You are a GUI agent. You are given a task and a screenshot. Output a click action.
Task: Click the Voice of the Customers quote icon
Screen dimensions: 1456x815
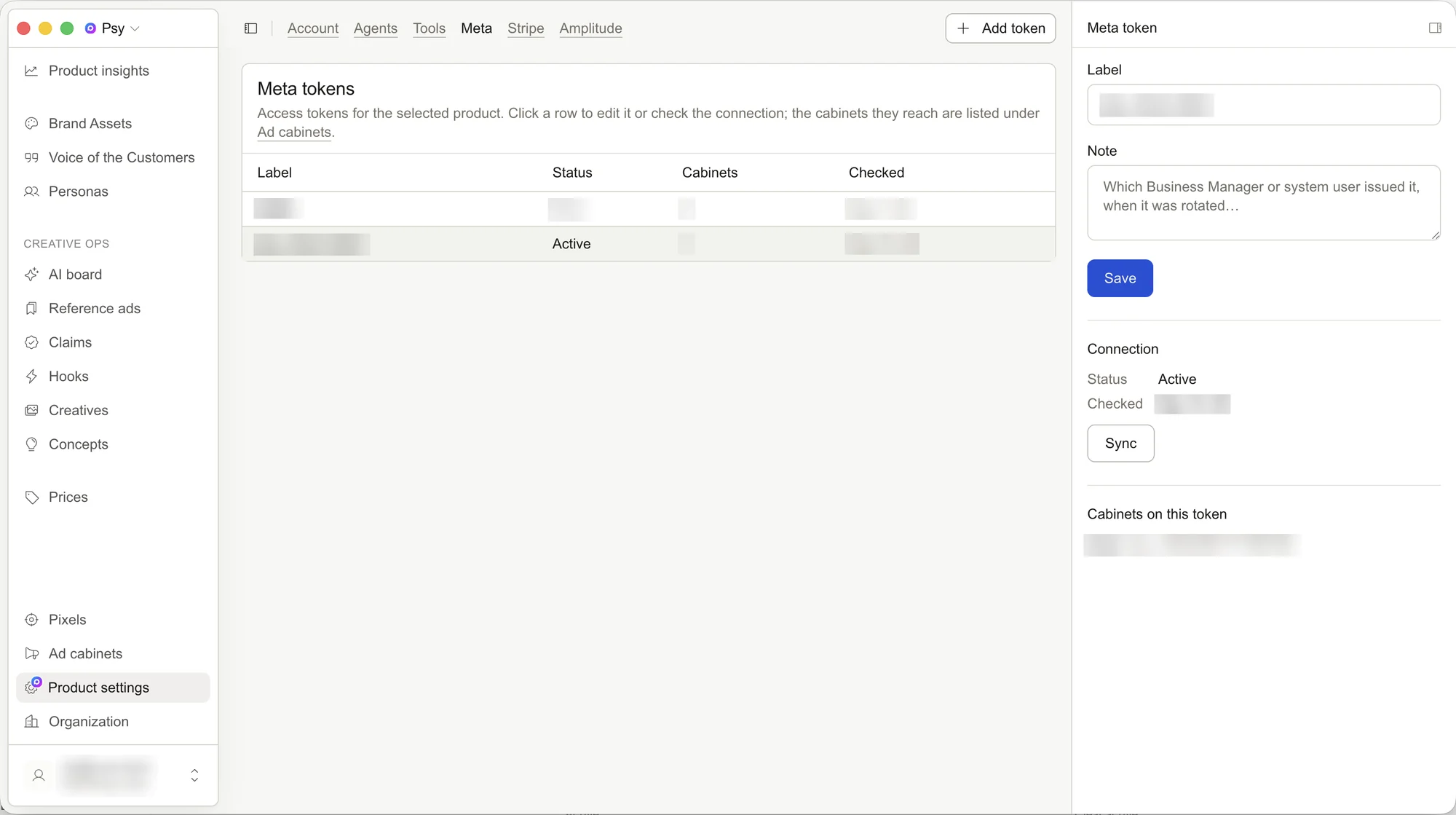pyautogui.click(x=31, y=157)
